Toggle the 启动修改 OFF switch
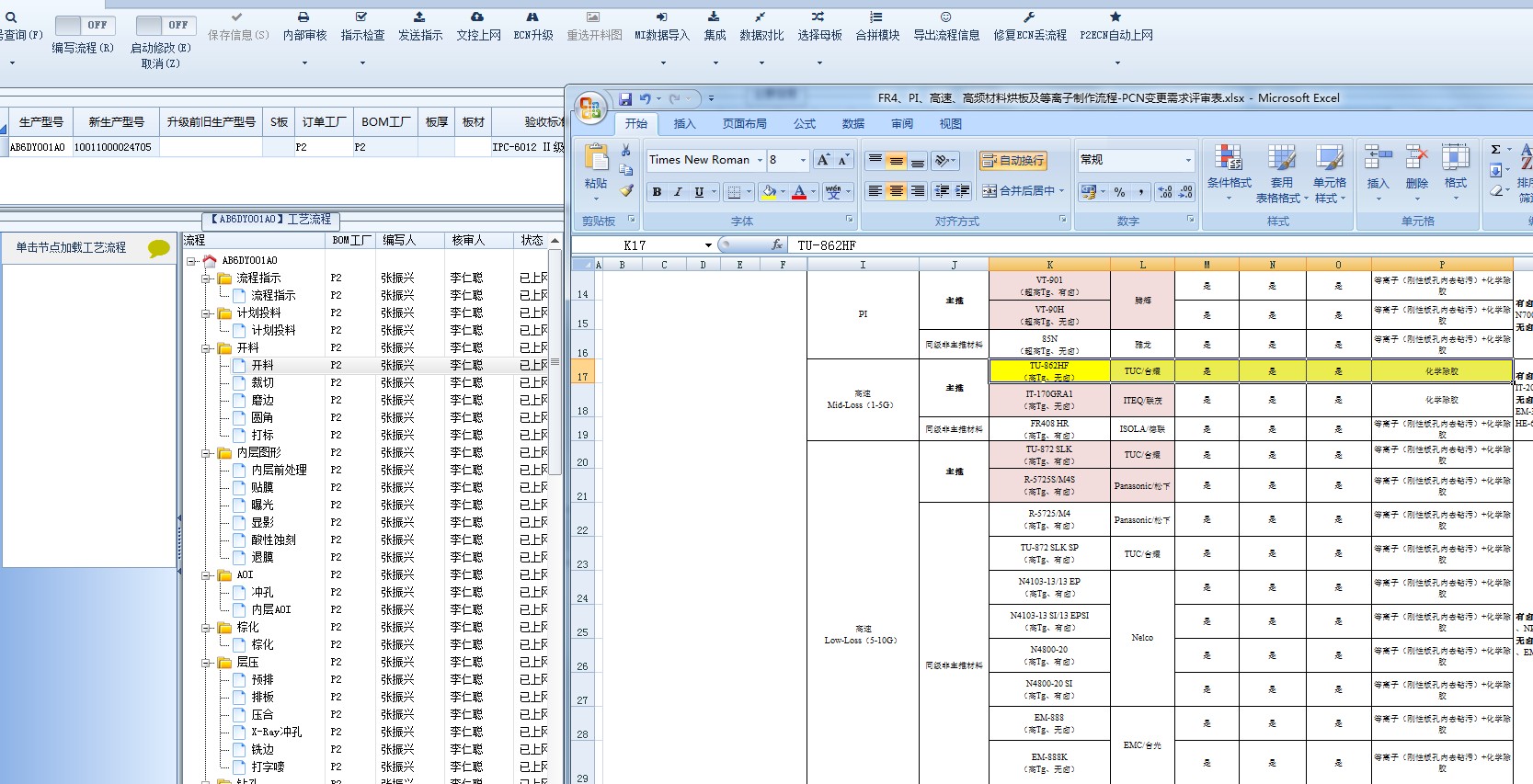Screen dimensions: 1533x784 pyautogui.click(x=165, y=26)
